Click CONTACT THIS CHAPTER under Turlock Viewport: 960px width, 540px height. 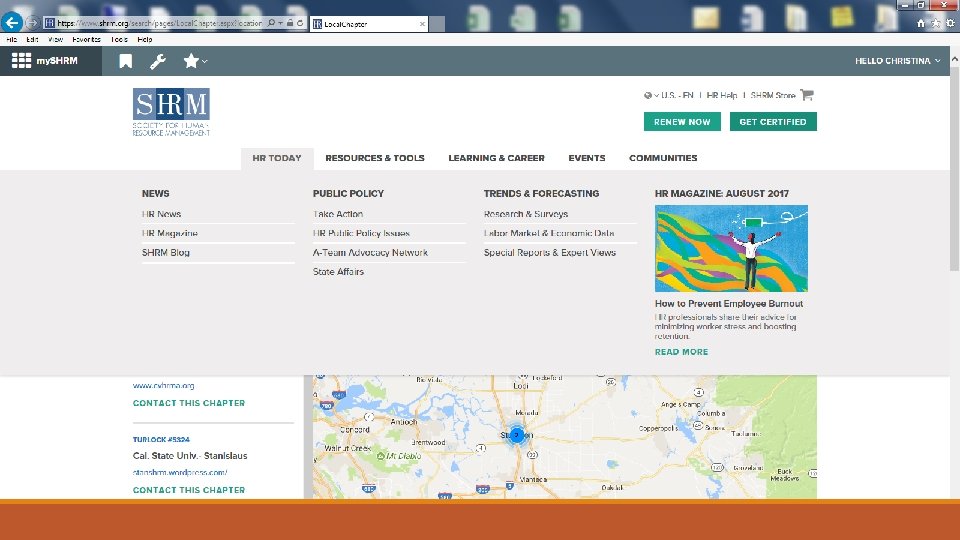coord(189,490)
